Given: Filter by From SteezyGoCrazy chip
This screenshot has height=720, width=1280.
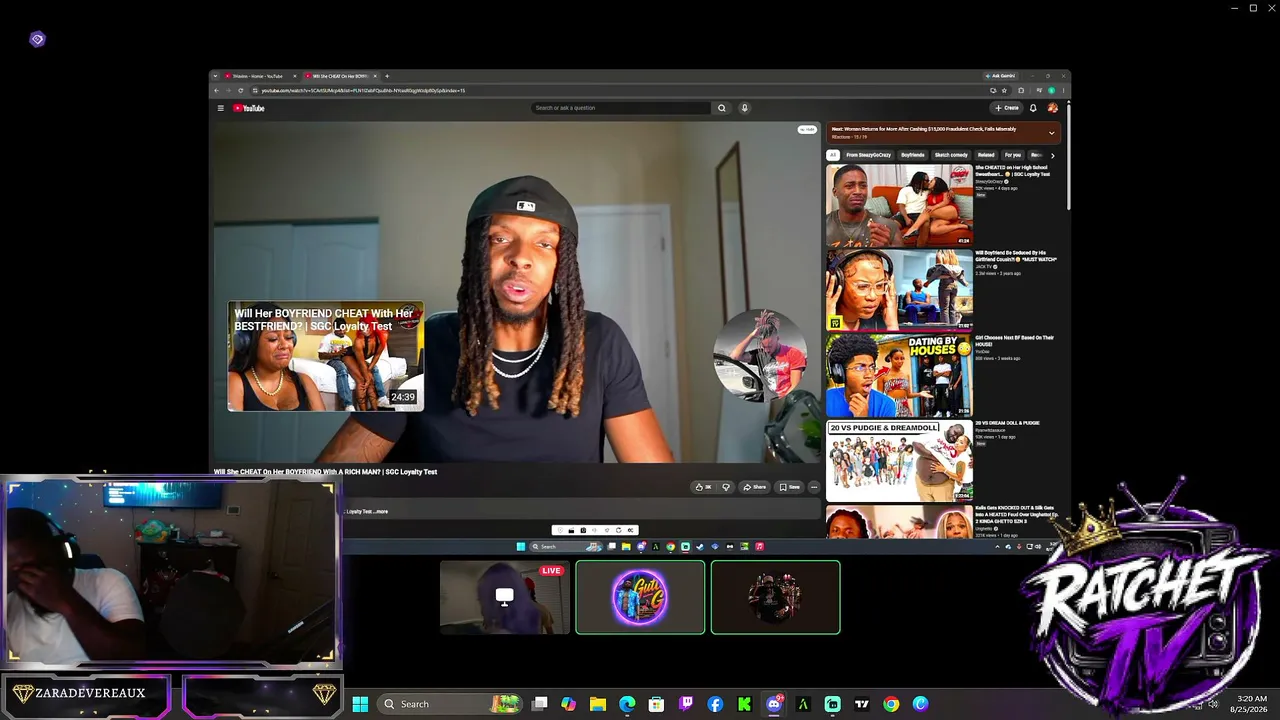Looking at the screenshot, I should pos(868,155).
